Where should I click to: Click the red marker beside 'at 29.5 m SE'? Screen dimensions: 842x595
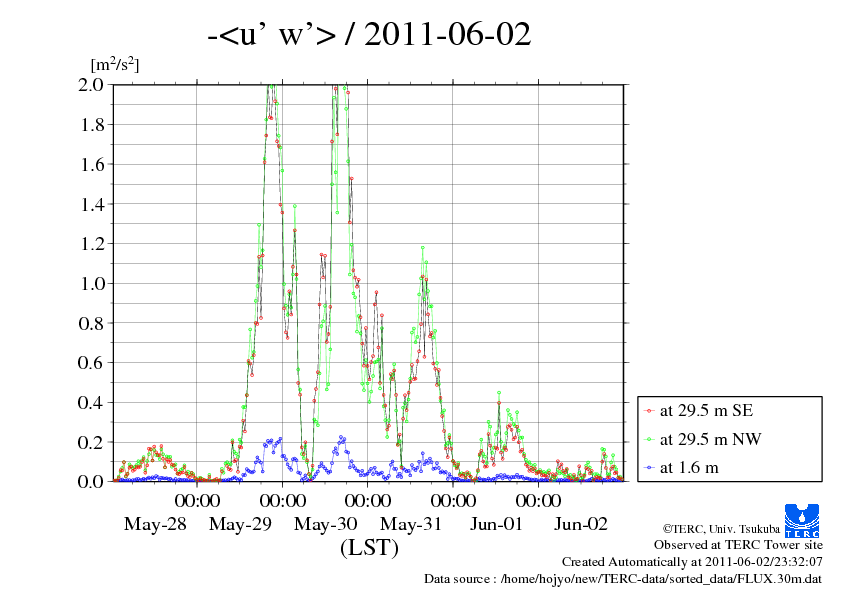[650, 411]
